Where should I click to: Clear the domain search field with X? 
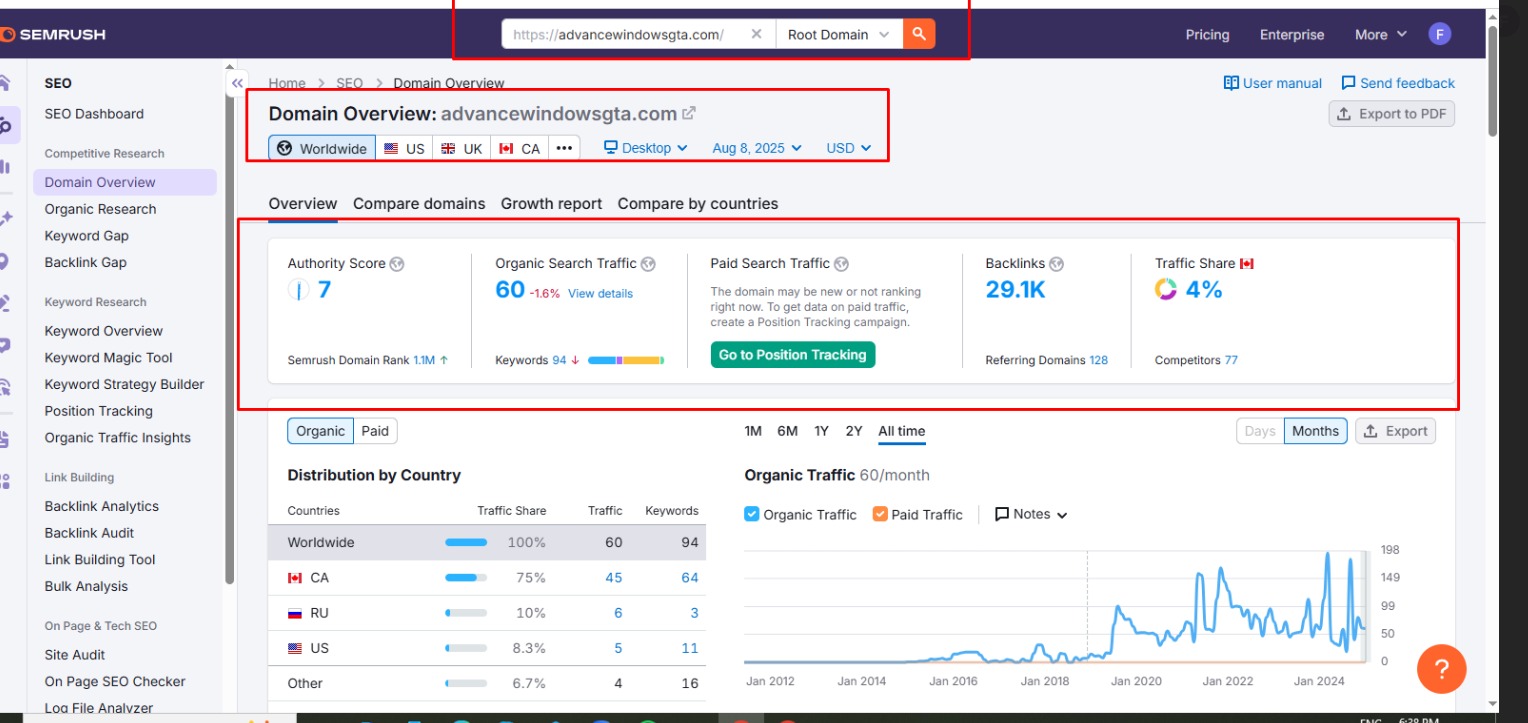coord(756,34)
